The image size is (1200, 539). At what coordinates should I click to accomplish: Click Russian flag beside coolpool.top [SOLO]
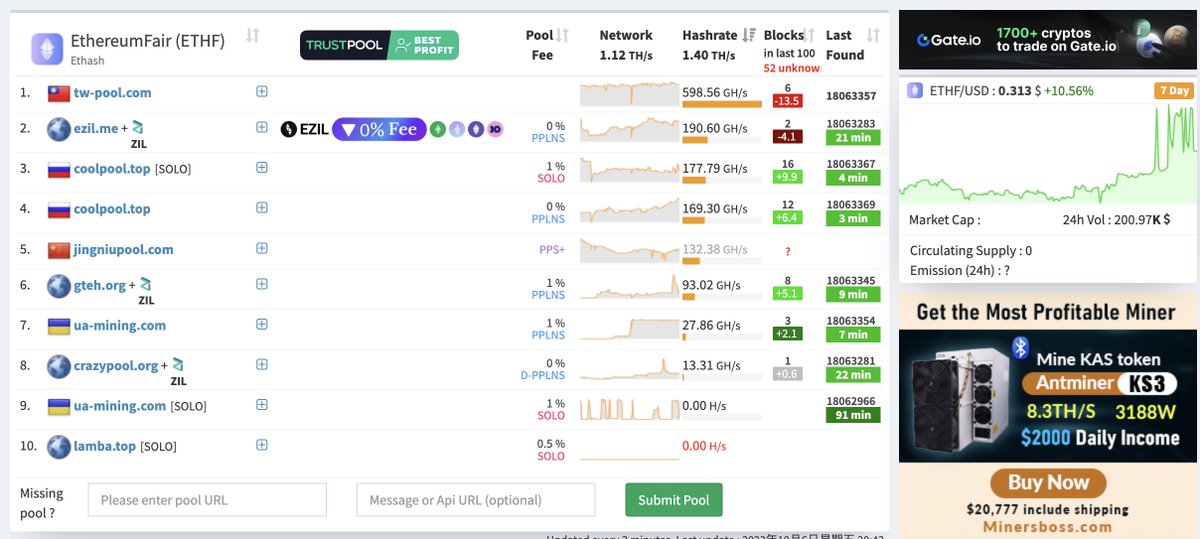tap(59, 169)
